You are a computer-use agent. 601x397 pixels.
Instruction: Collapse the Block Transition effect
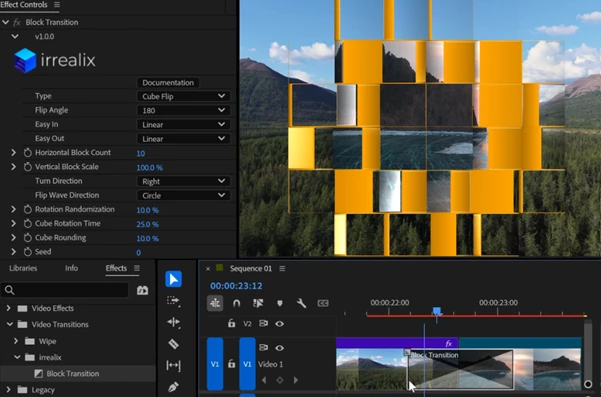point(5,22)
